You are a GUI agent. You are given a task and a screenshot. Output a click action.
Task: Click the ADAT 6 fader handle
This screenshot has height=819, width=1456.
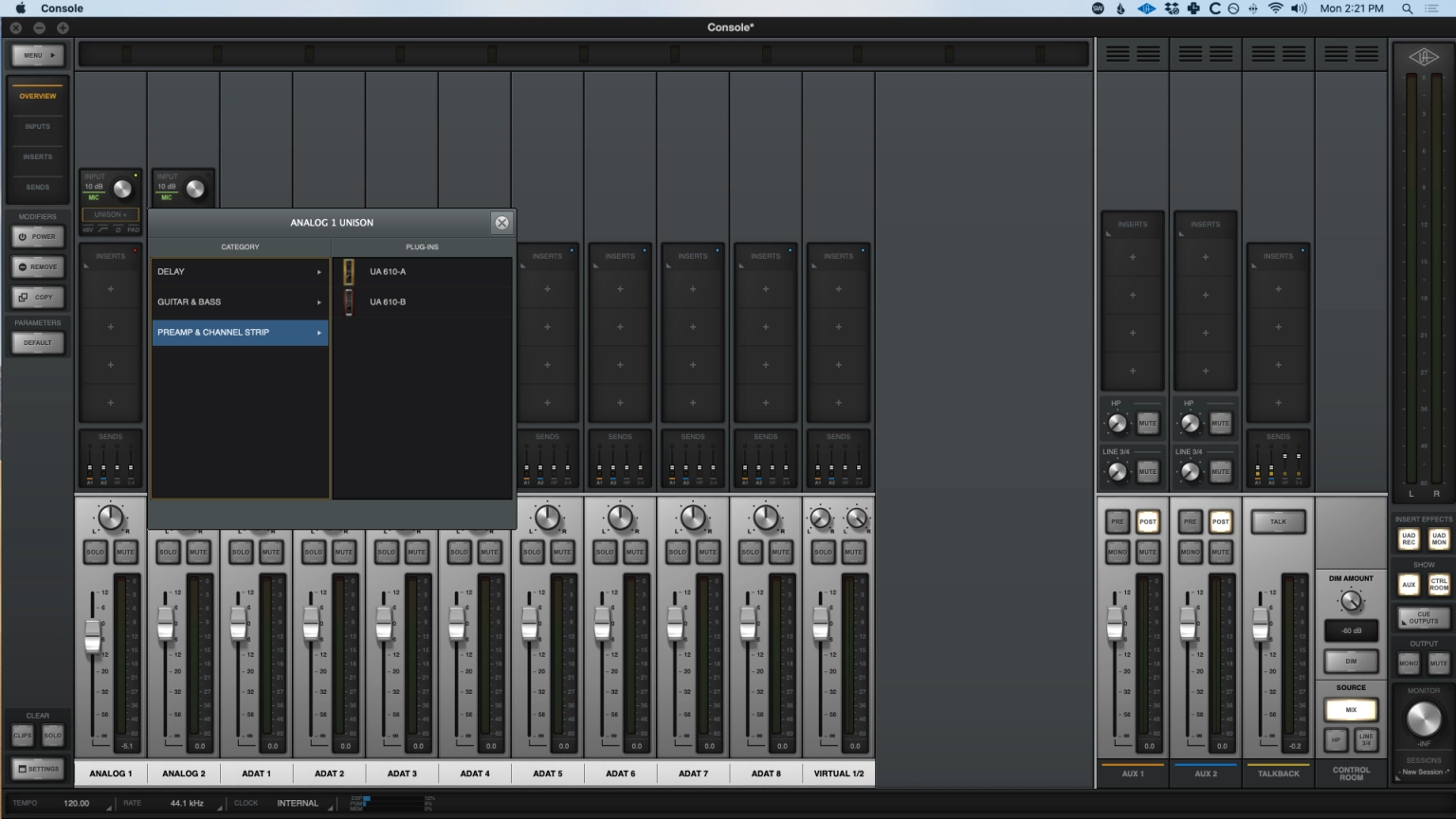tap(602, 623)
